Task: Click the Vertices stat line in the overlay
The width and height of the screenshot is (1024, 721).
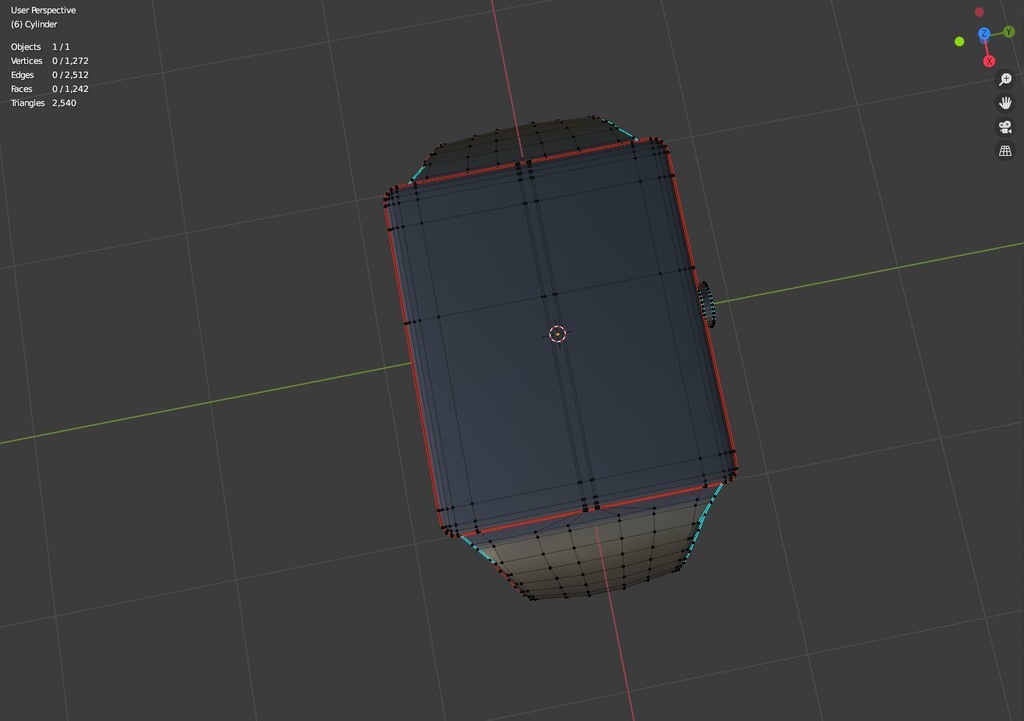Action: (x=47, y=60)
